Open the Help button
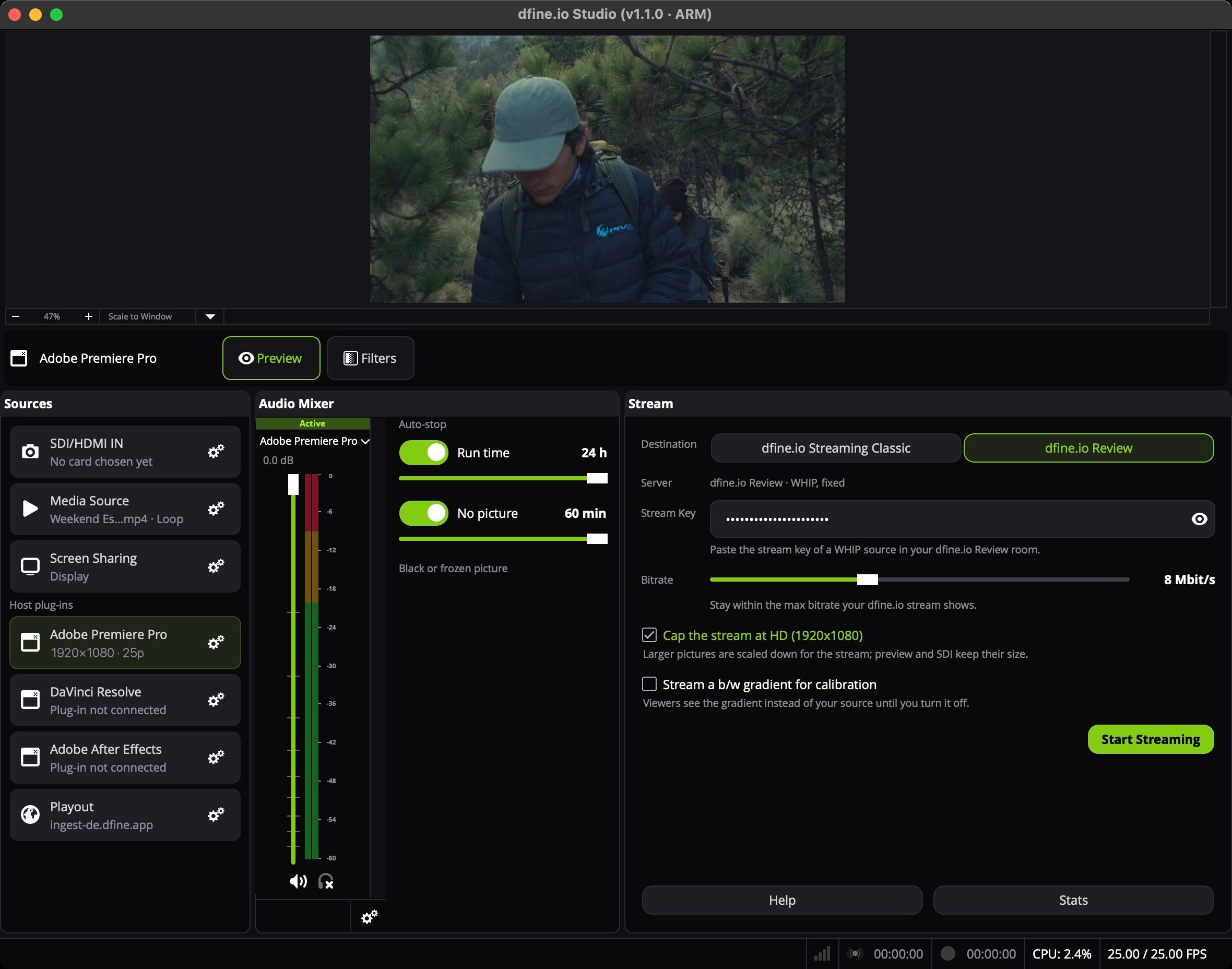Image resolution: width=1232 pixels, height=969 pixels. tap(782, 901)
